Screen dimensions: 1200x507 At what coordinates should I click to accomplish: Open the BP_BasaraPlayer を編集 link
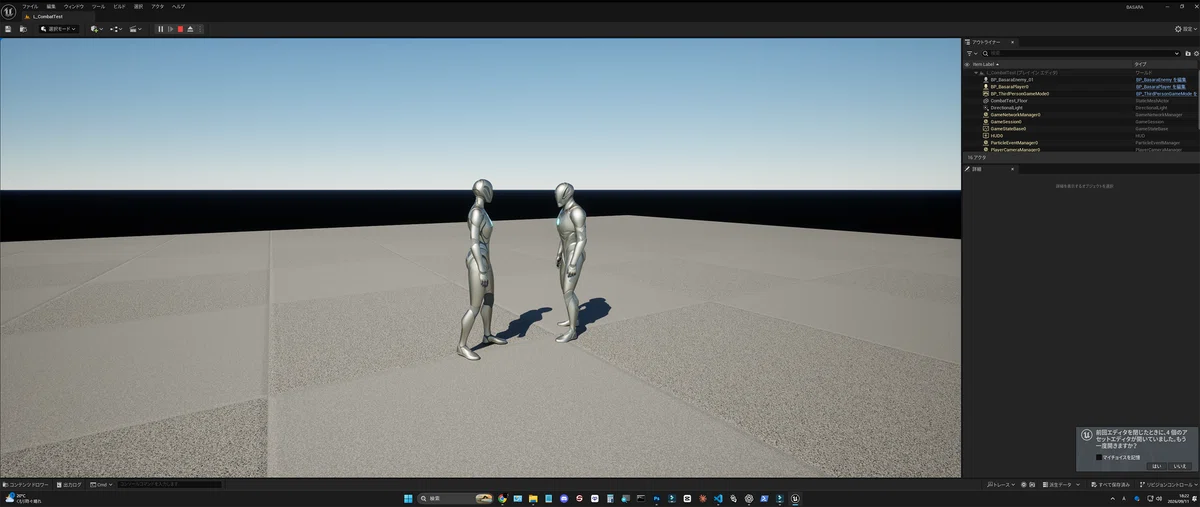pyautogui.click(x=1161, y=87)
